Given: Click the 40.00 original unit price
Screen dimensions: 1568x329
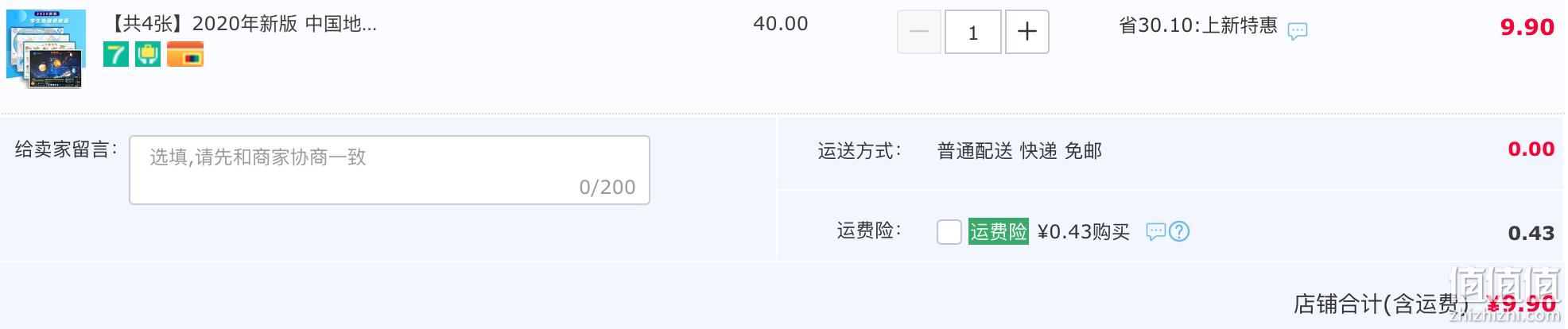Looking at the screenshot, I should (x=781, y=24).
